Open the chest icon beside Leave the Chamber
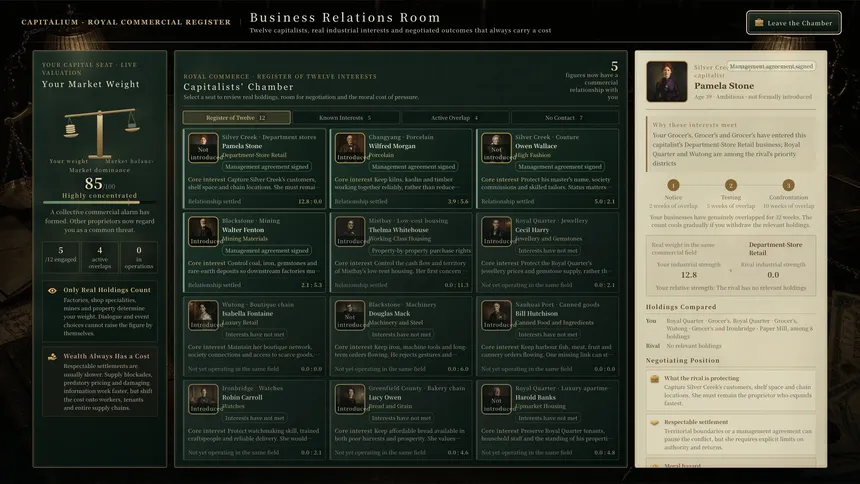The width and height of the screenshot is (860, 484). coord(759,23)
